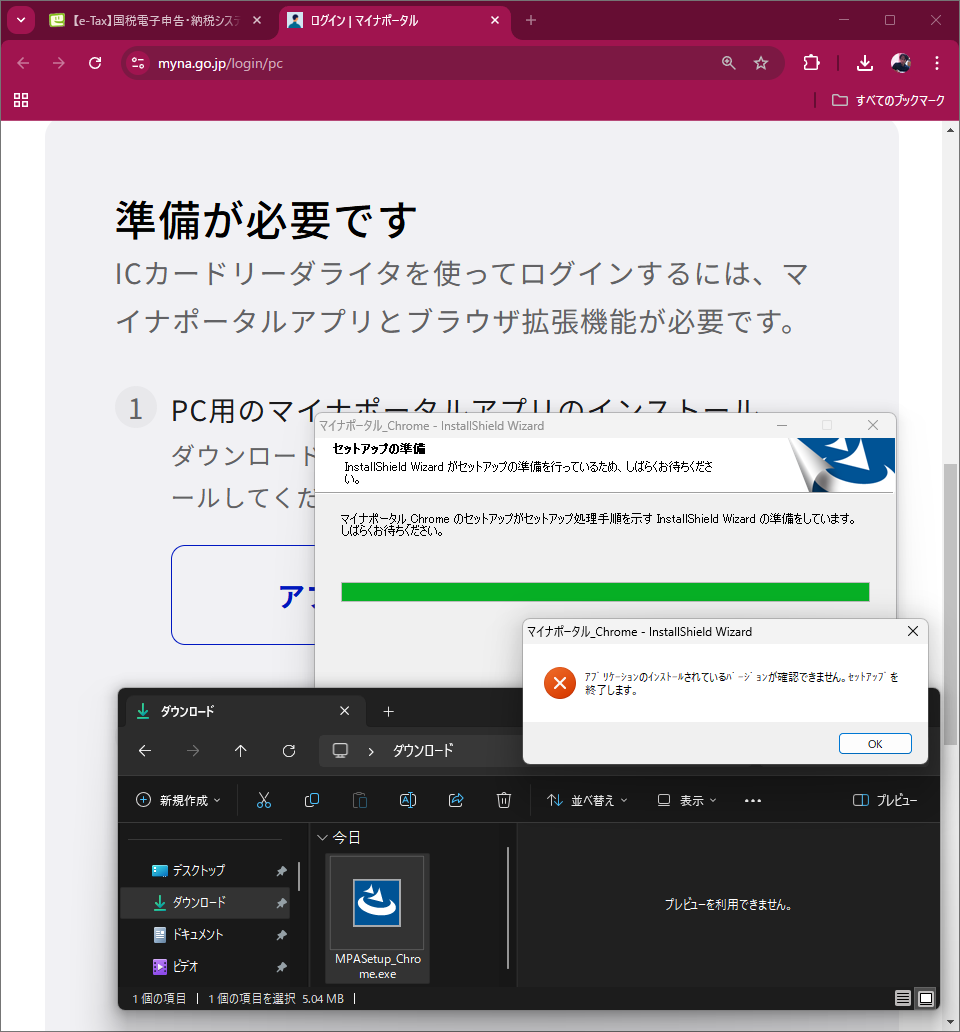Collapse the 今日 group in file list

[322, 838]
